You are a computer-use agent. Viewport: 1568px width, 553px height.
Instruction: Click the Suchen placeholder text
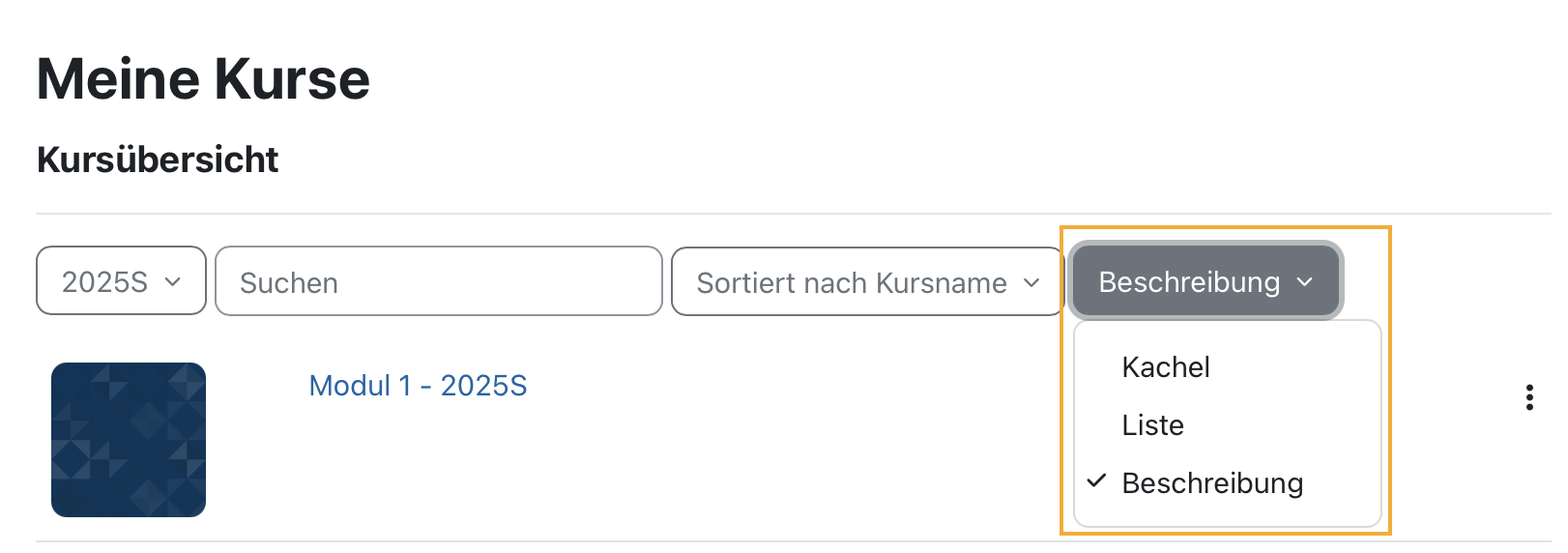tap(289, 283)
